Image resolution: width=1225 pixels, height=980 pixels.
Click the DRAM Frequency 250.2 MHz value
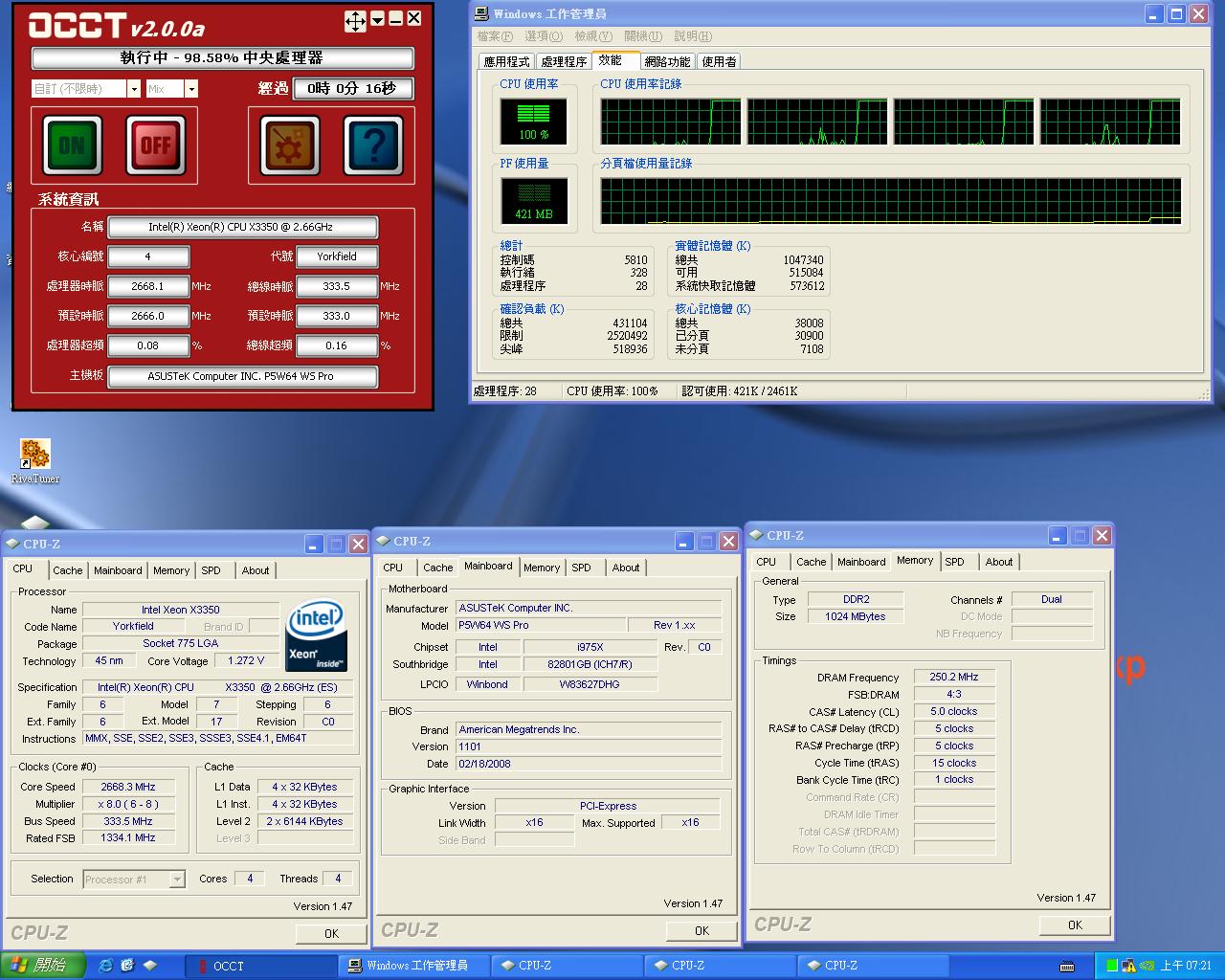tap(954, 677)
